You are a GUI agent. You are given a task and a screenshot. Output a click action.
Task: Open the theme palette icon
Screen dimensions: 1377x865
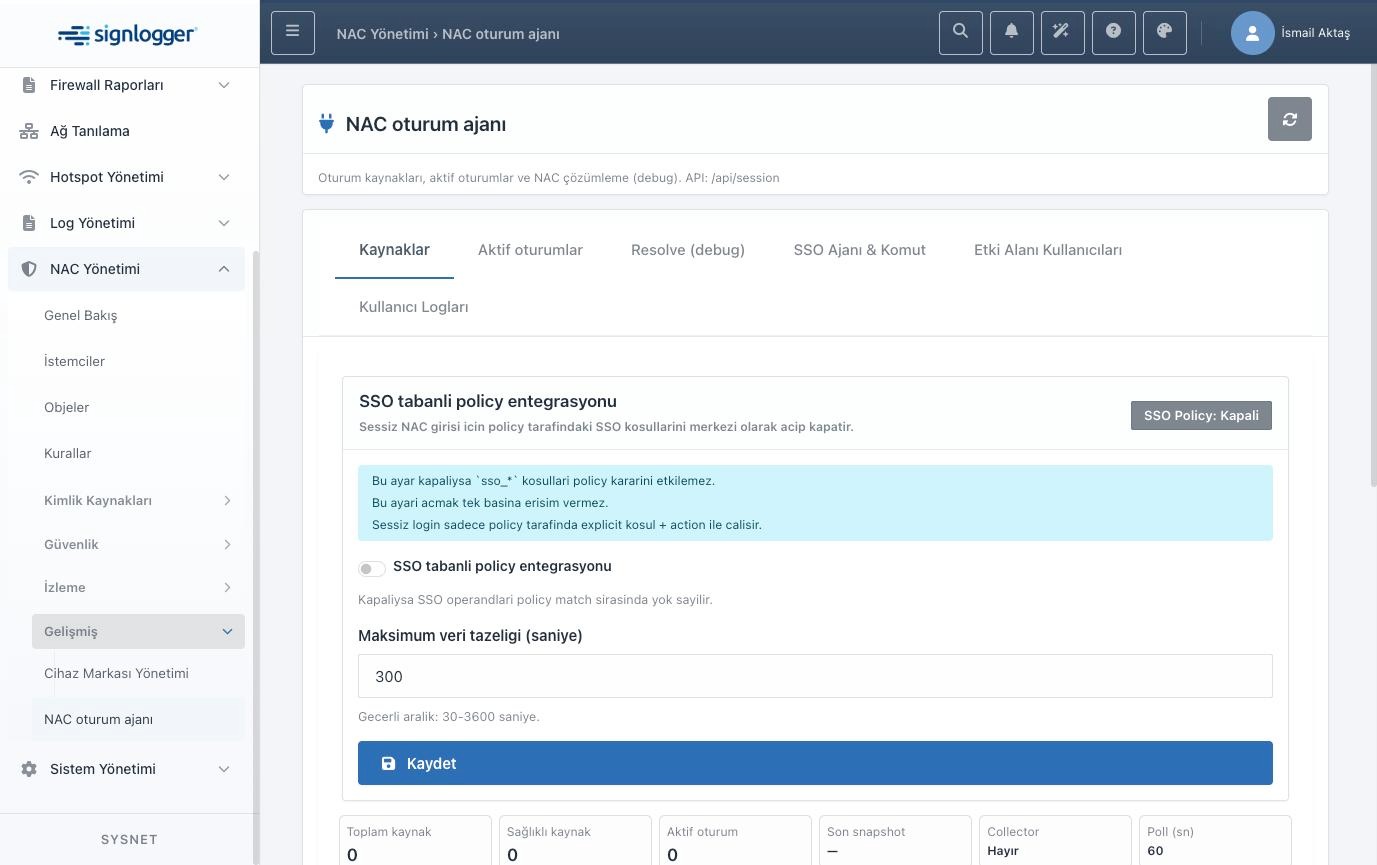pos(1165,33)
